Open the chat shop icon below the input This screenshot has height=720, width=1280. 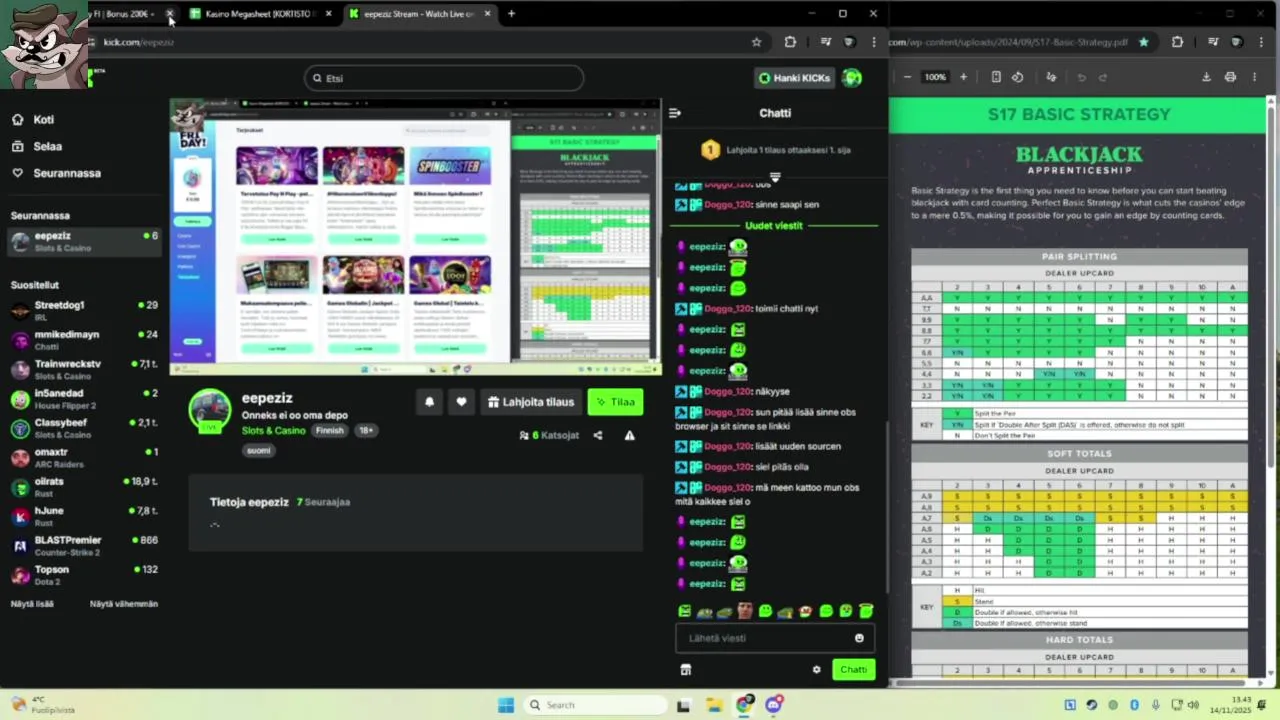click(x=686, y=670)
